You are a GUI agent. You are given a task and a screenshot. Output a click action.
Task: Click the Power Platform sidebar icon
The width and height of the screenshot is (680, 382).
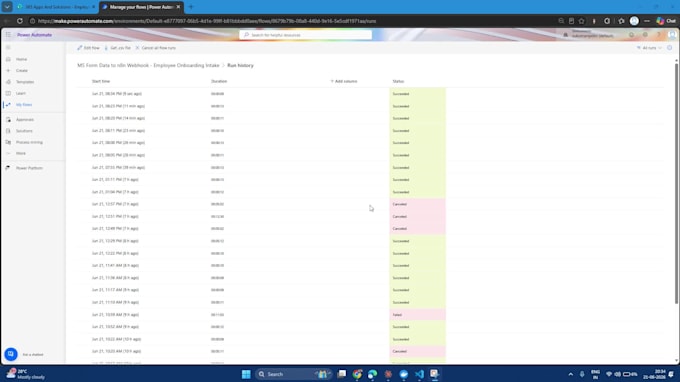(x=8, y=168)
